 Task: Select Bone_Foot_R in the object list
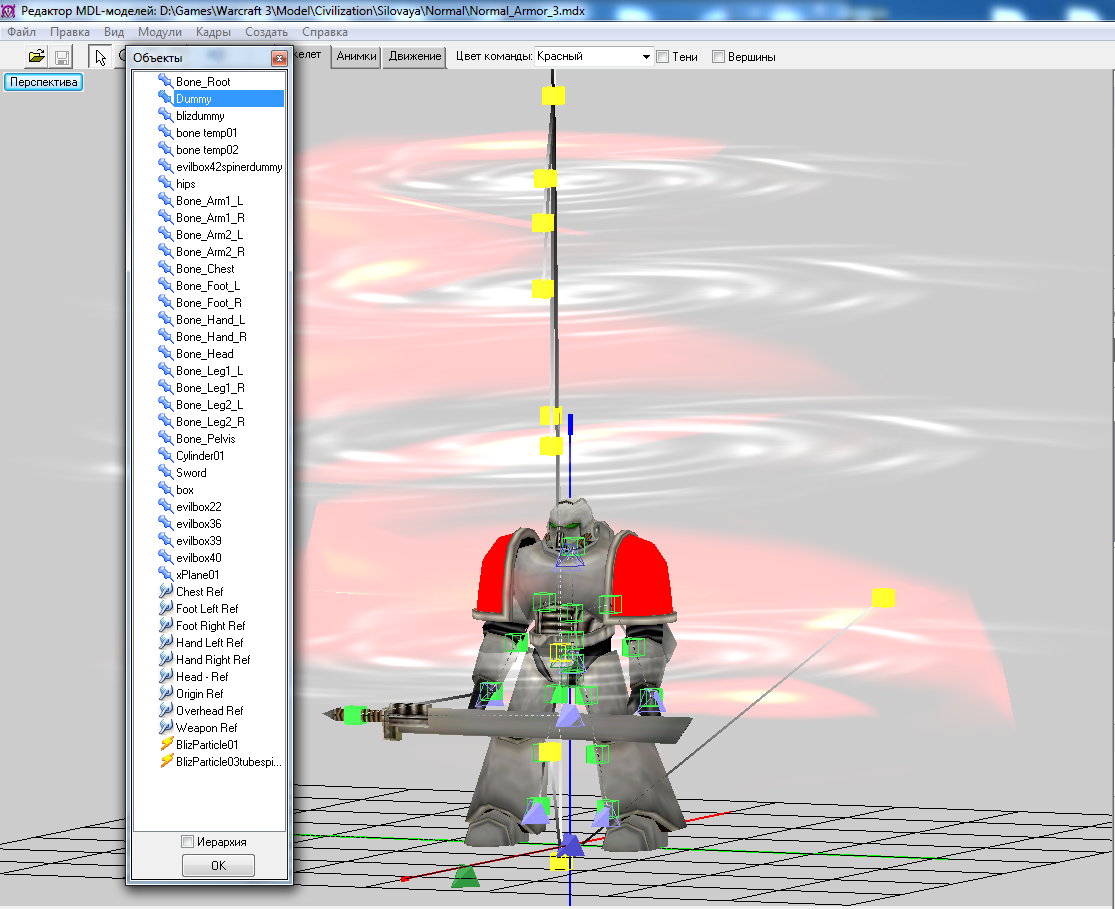coord(209,302)
